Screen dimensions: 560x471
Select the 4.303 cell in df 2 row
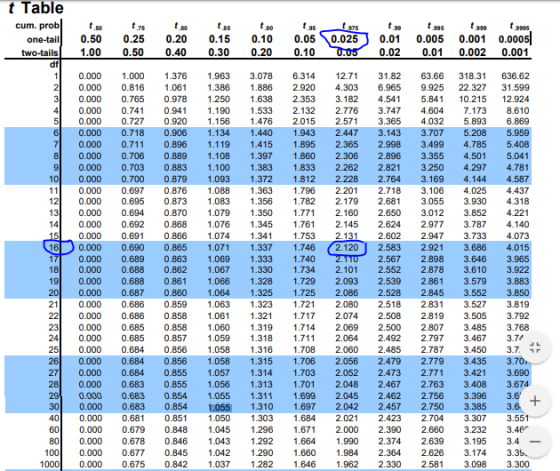tap(346, 87)
